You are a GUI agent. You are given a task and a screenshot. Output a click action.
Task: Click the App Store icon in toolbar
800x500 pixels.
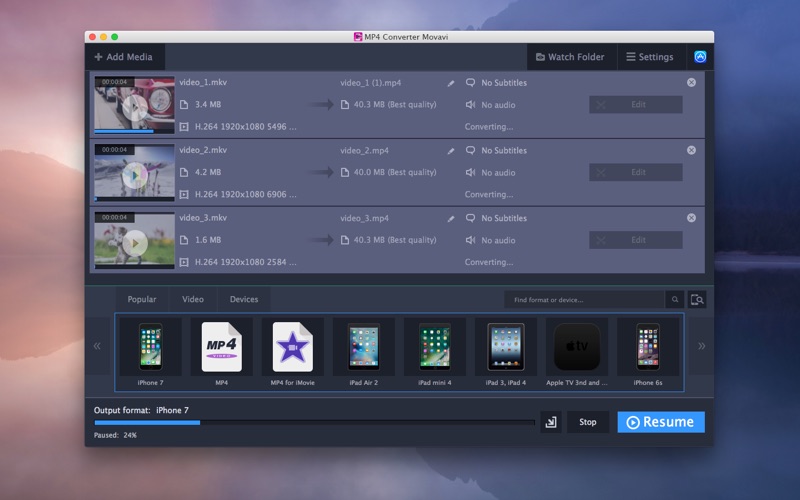click(700, 57)
